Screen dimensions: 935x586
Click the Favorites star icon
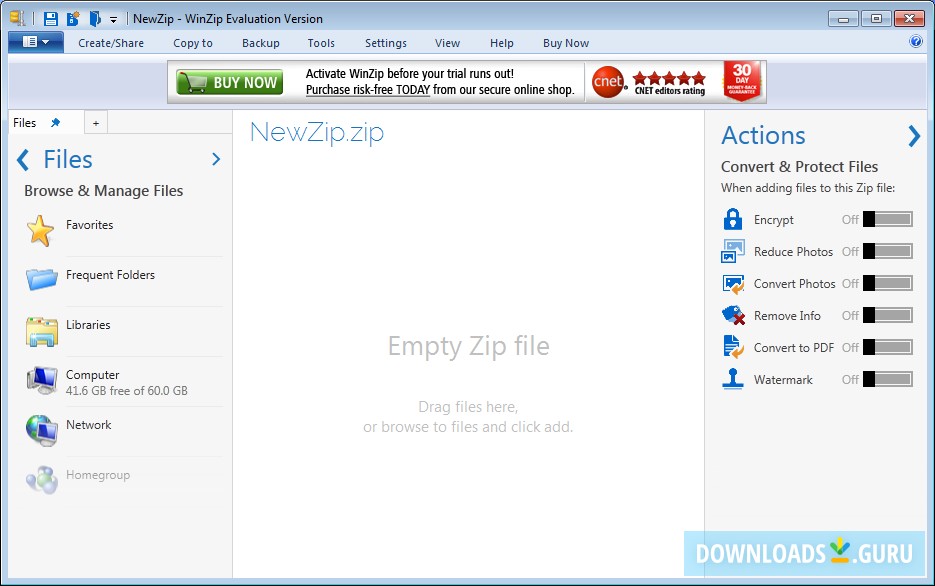[40, 231]
